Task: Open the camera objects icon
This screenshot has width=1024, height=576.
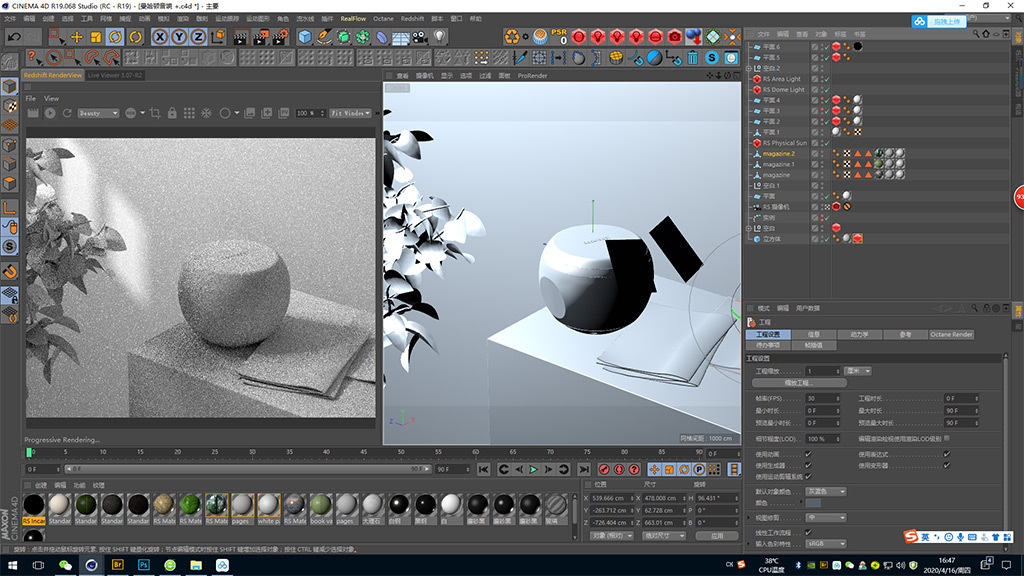Action: tap(420, 36)
